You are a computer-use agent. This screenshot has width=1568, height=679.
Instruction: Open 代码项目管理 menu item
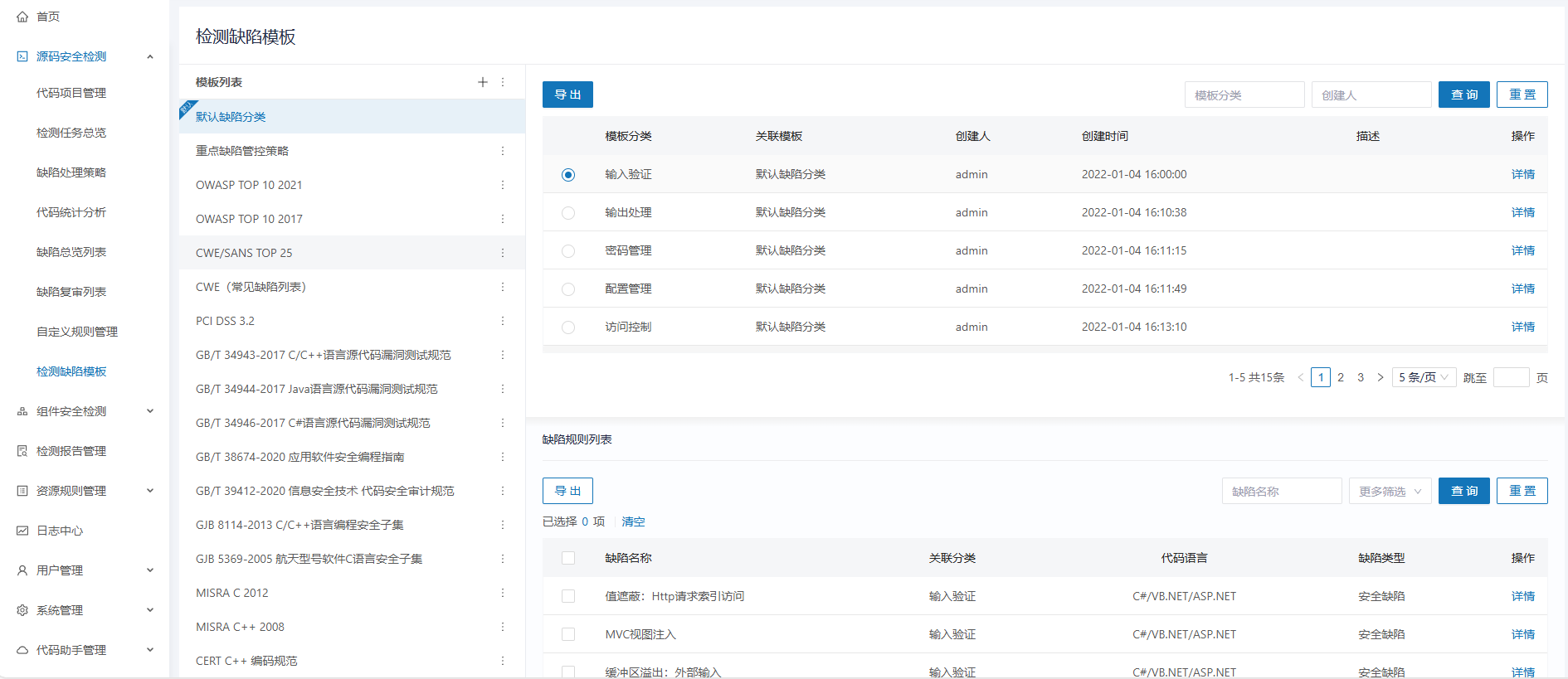tap(71, 93)
